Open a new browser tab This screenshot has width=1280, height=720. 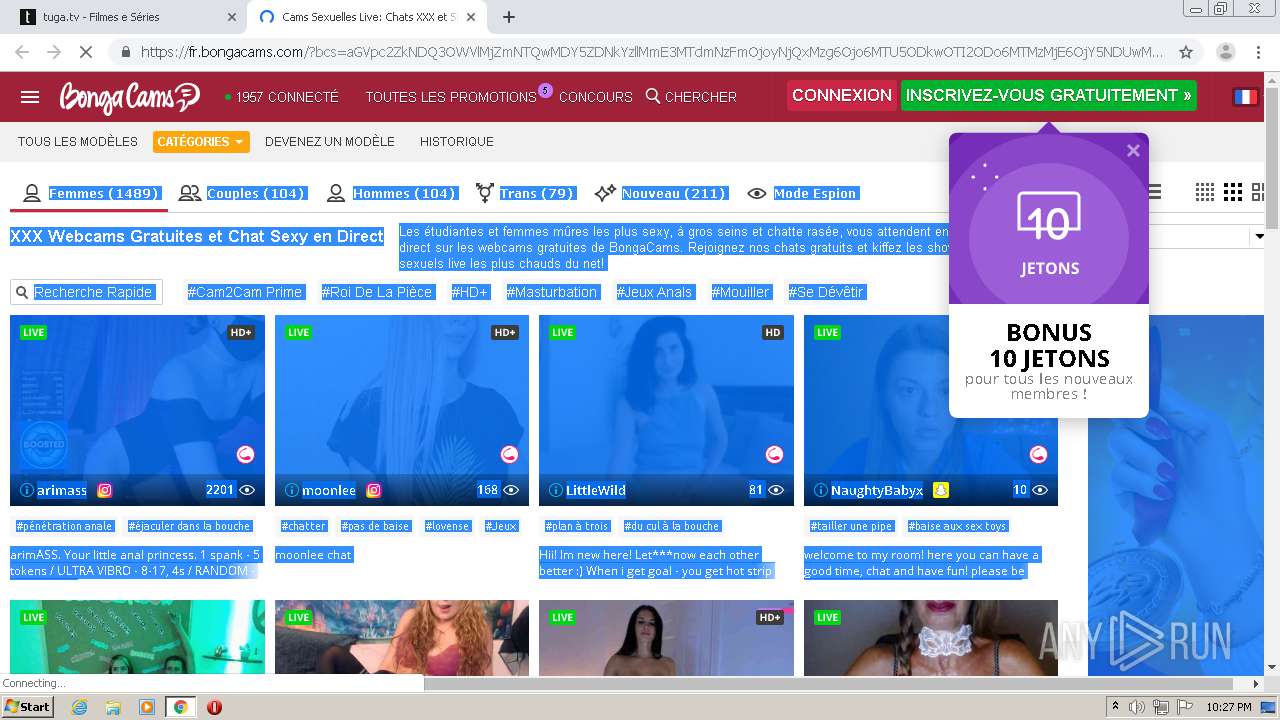click(508, 17)
